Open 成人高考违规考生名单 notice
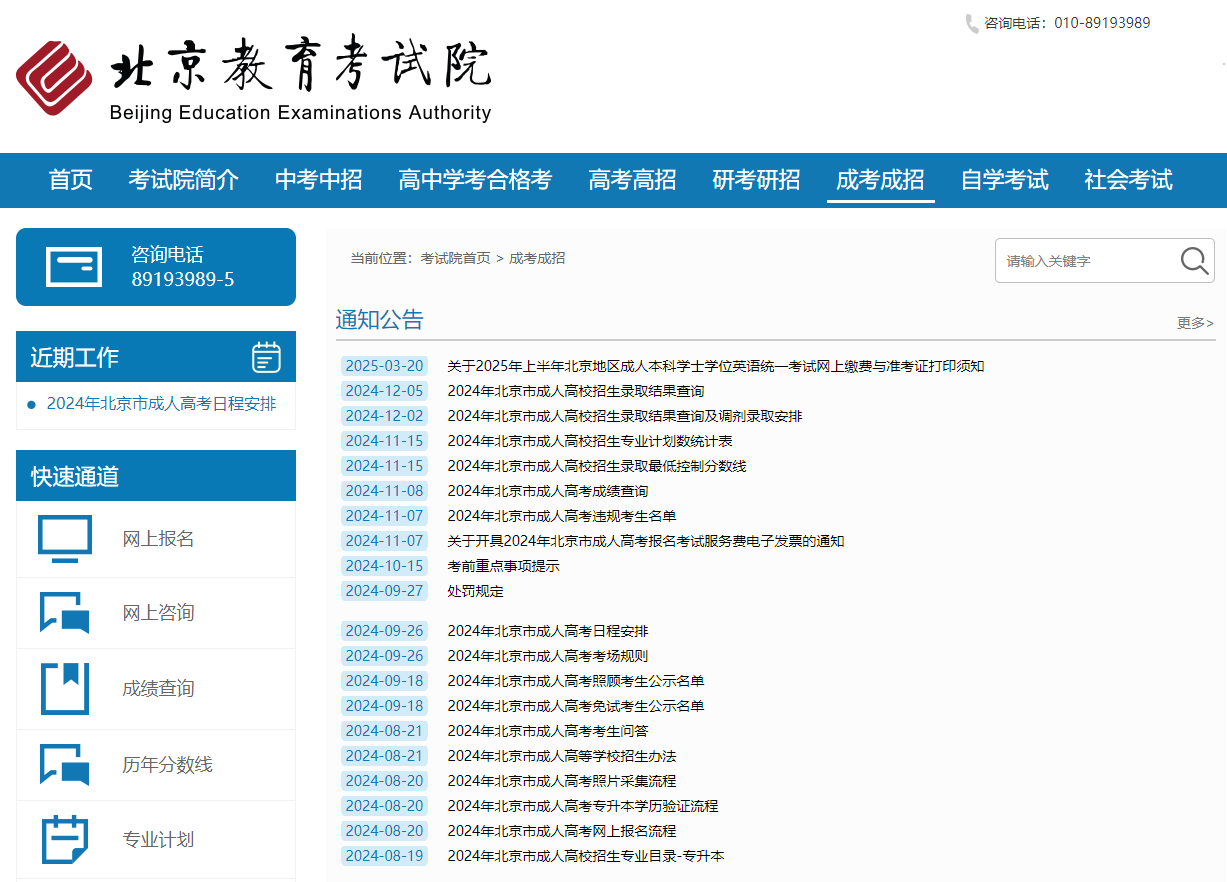Image resolution: width=1227 pixels, height=882 pixels. [x=562, y=516]
